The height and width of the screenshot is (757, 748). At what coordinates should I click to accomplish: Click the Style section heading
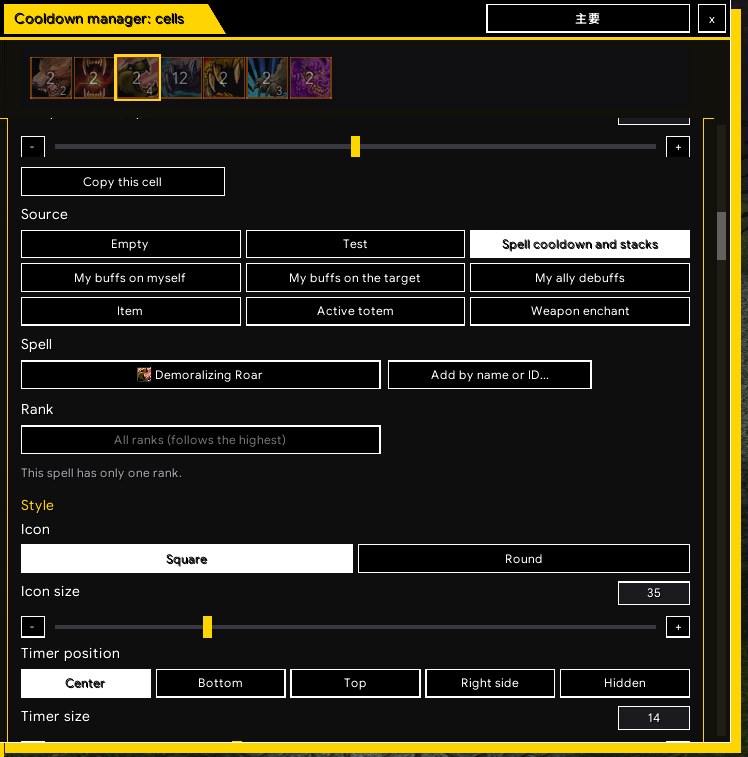pos(37,505)
